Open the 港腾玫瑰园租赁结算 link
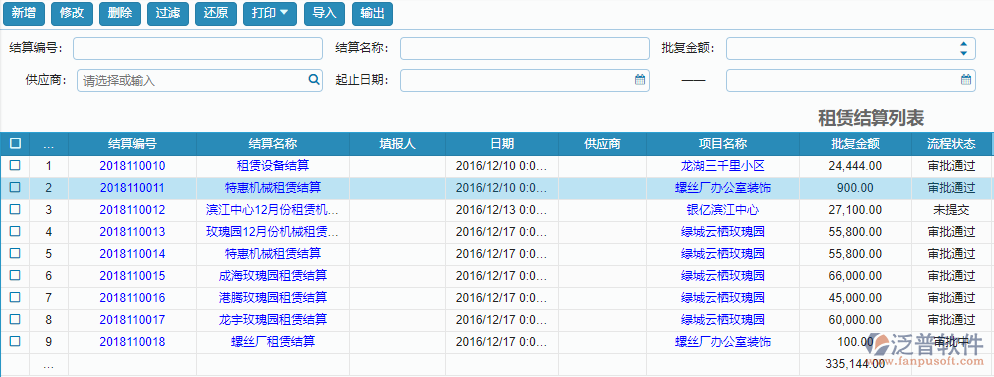994x377 pixels. coord(273,297)
